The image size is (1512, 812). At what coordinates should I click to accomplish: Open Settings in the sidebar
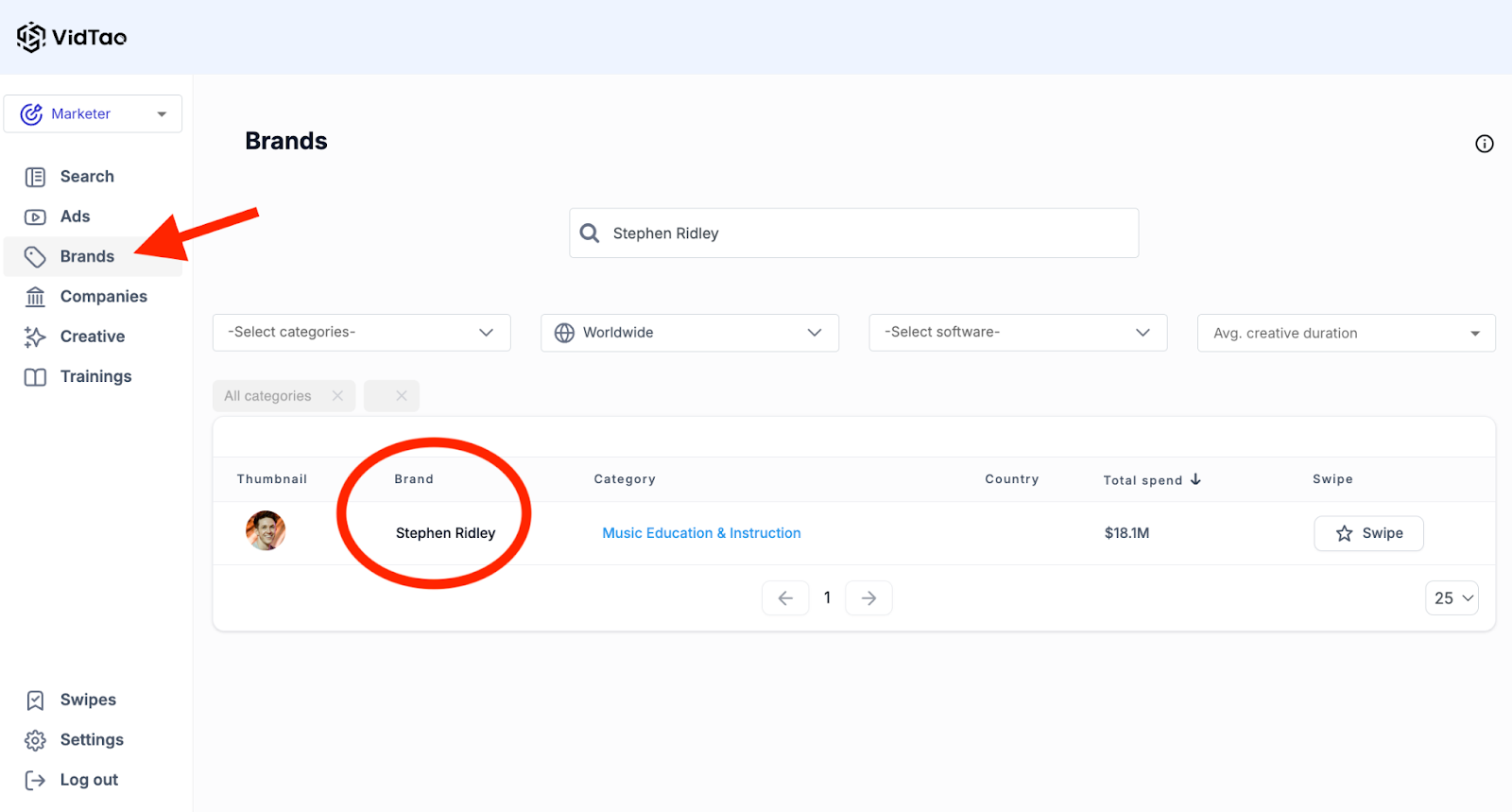tap(92, 740)
